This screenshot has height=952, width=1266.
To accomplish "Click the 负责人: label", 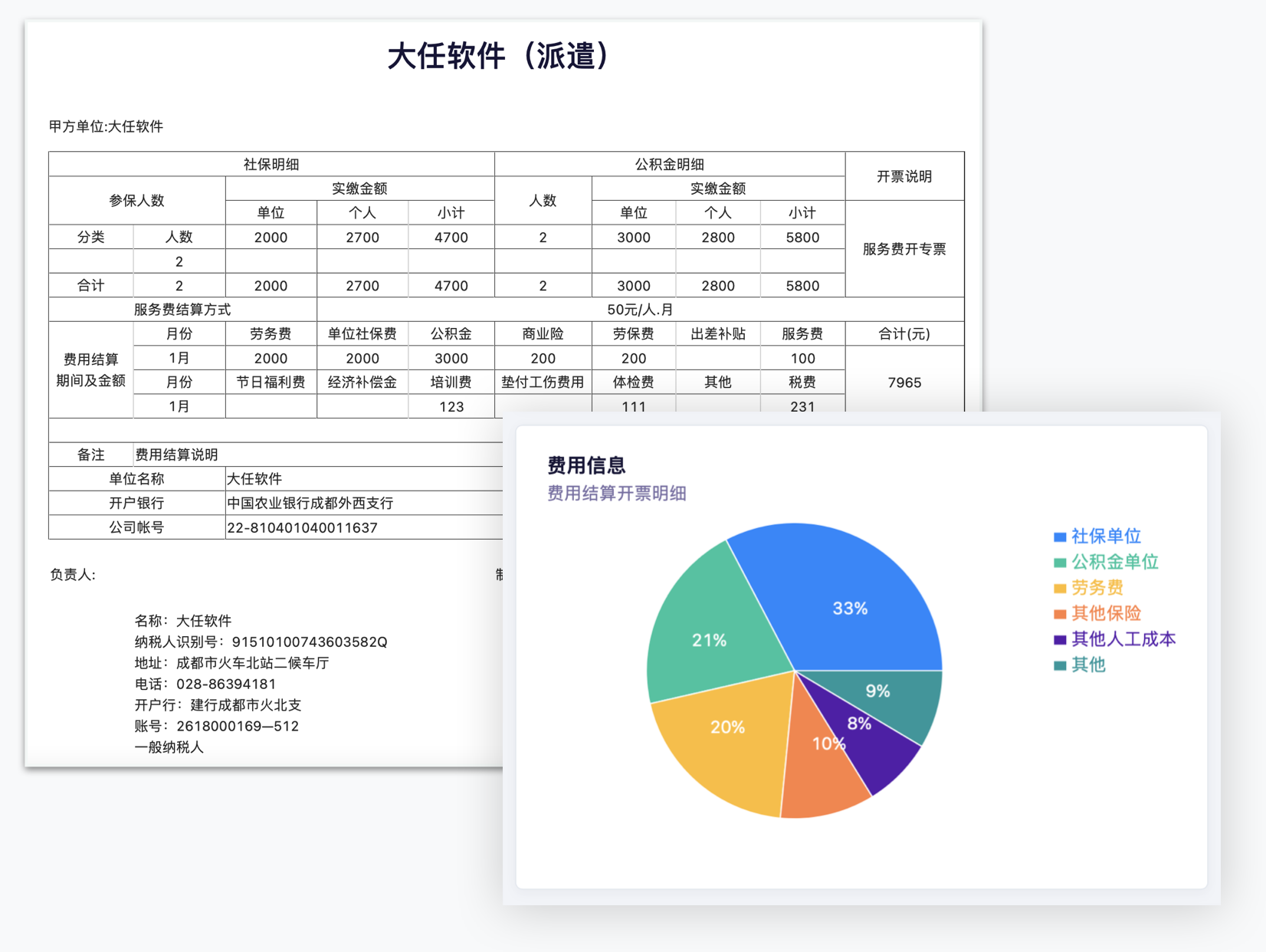I will click(73, 575).
